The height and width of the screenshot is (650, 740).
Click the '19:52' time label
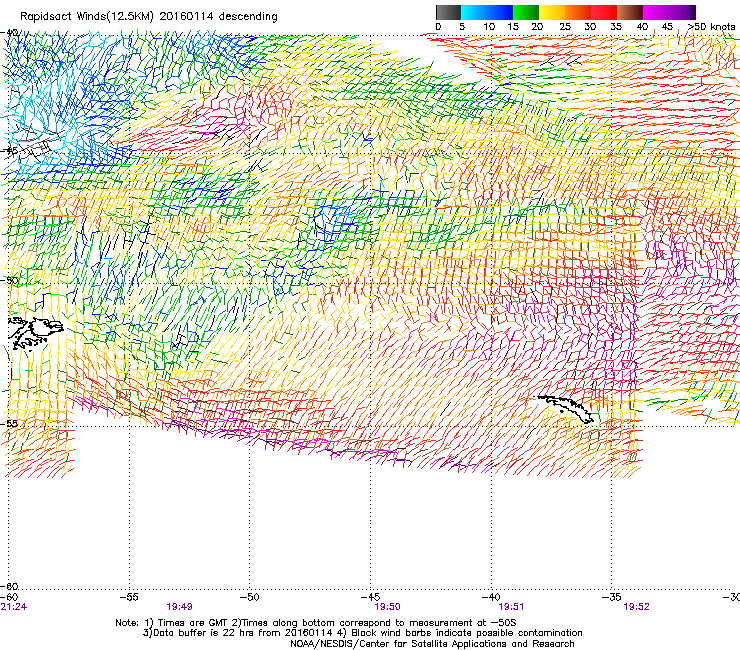(636, 607)
